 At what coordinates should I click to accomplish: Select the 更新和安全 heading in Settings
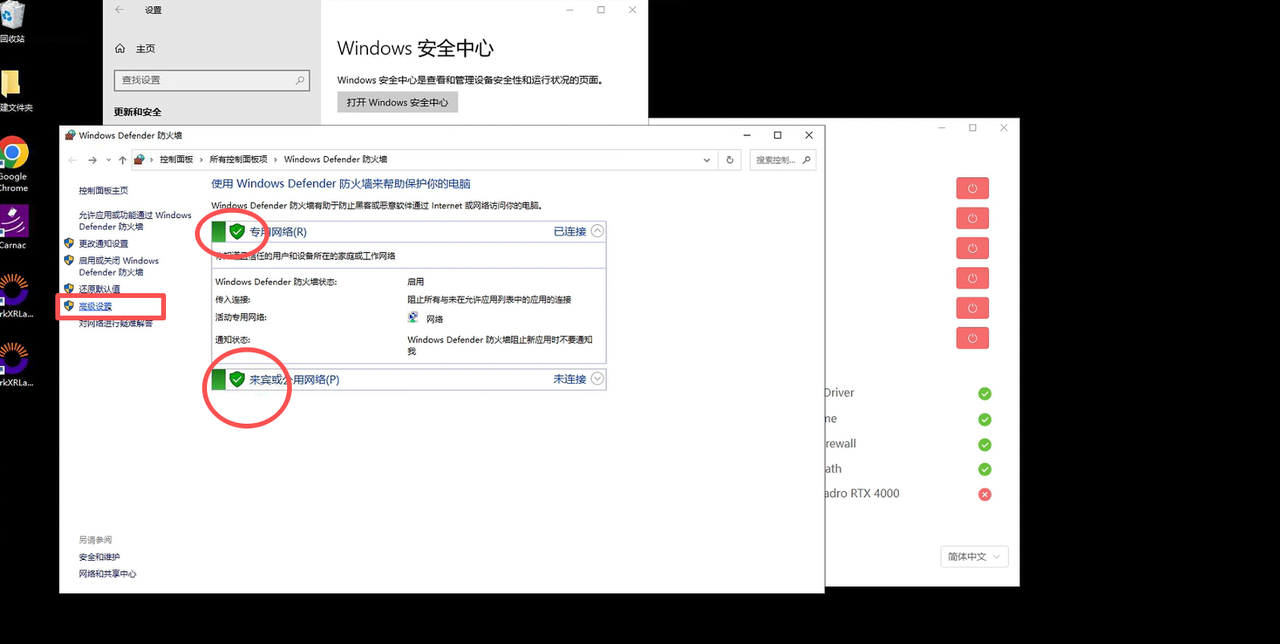click(138, 112)
